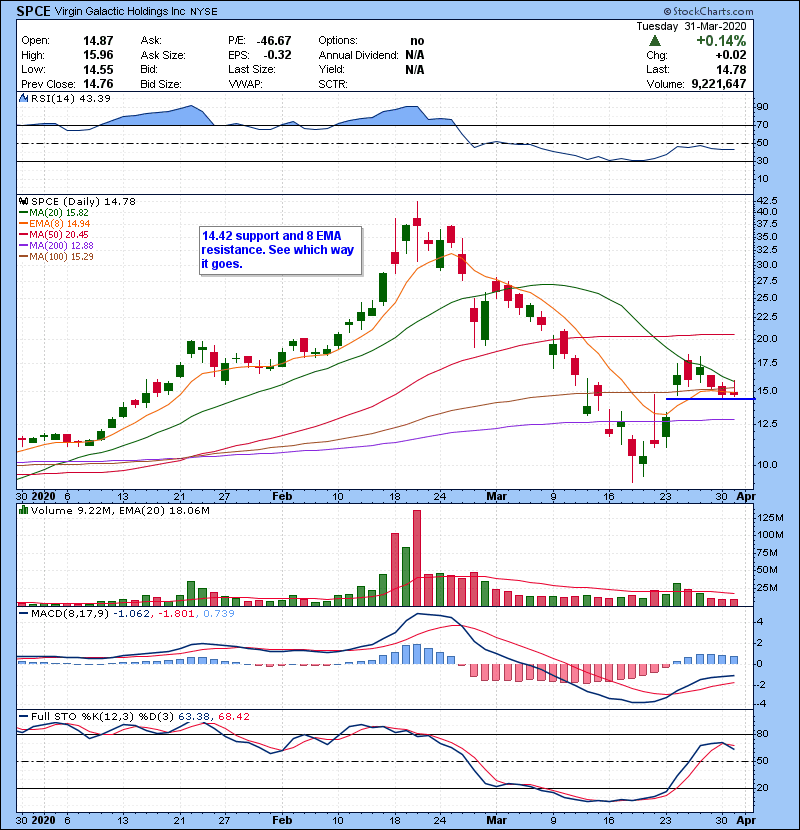Click the volume bars icon beside Volume label

tap(23, 510)
